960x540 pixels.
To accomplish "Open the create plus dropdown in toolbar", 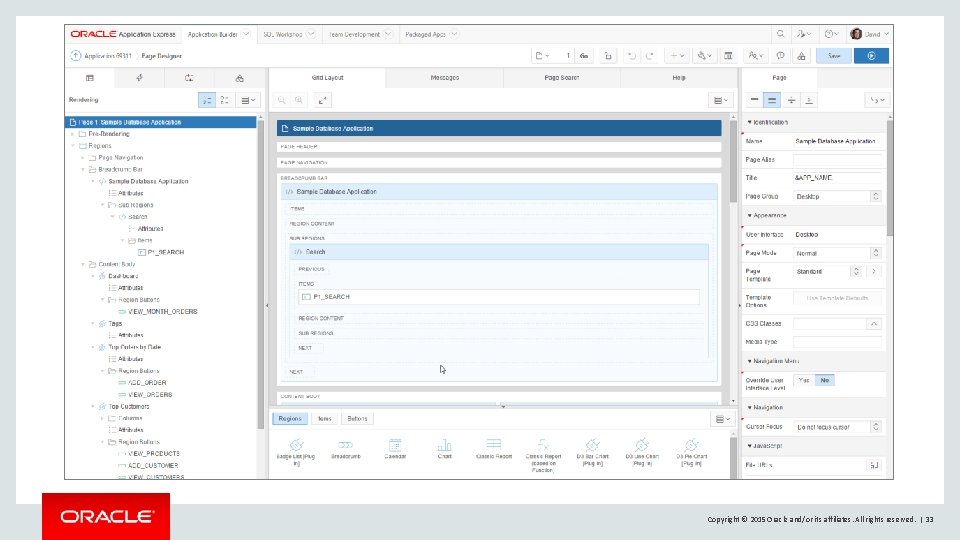I will tap(677, 56).
